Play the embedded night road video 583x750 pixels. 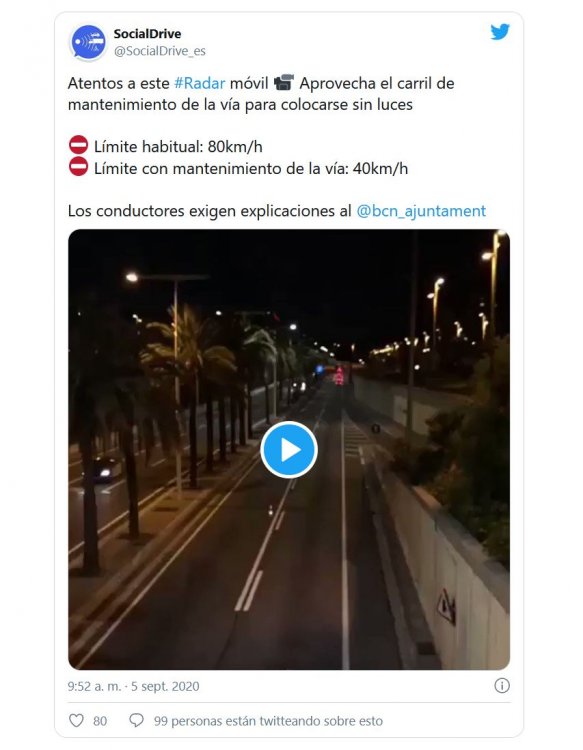point(289,450)
